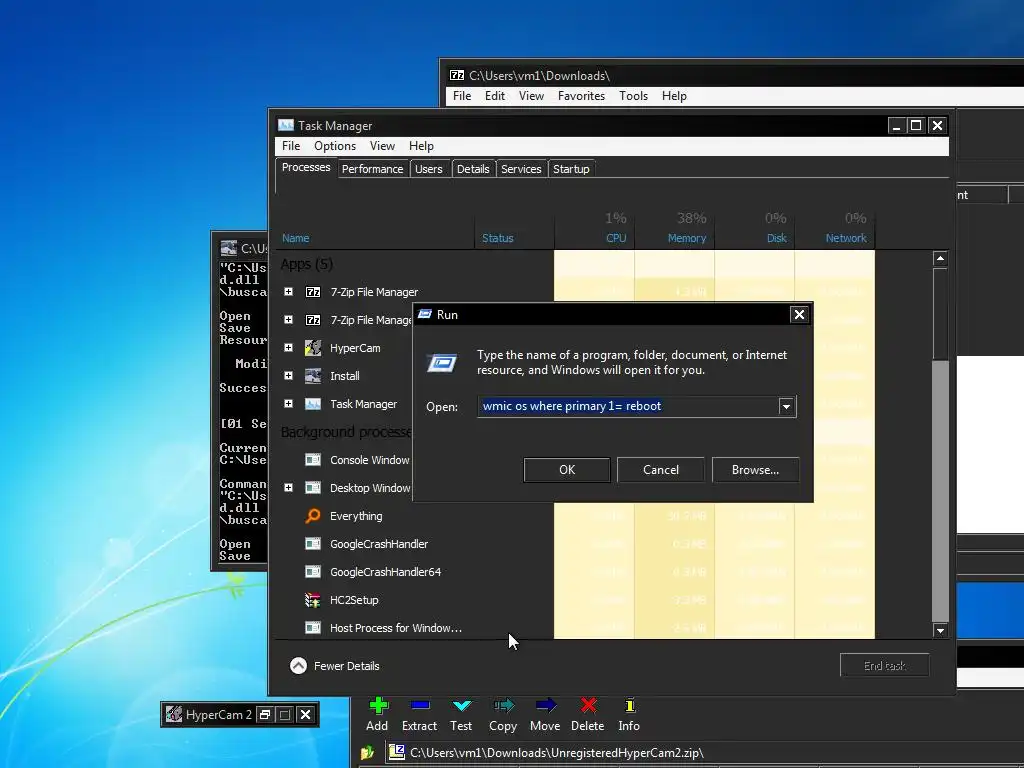Switch to the Users tab
1024x768 pixels.
[428, 169]
